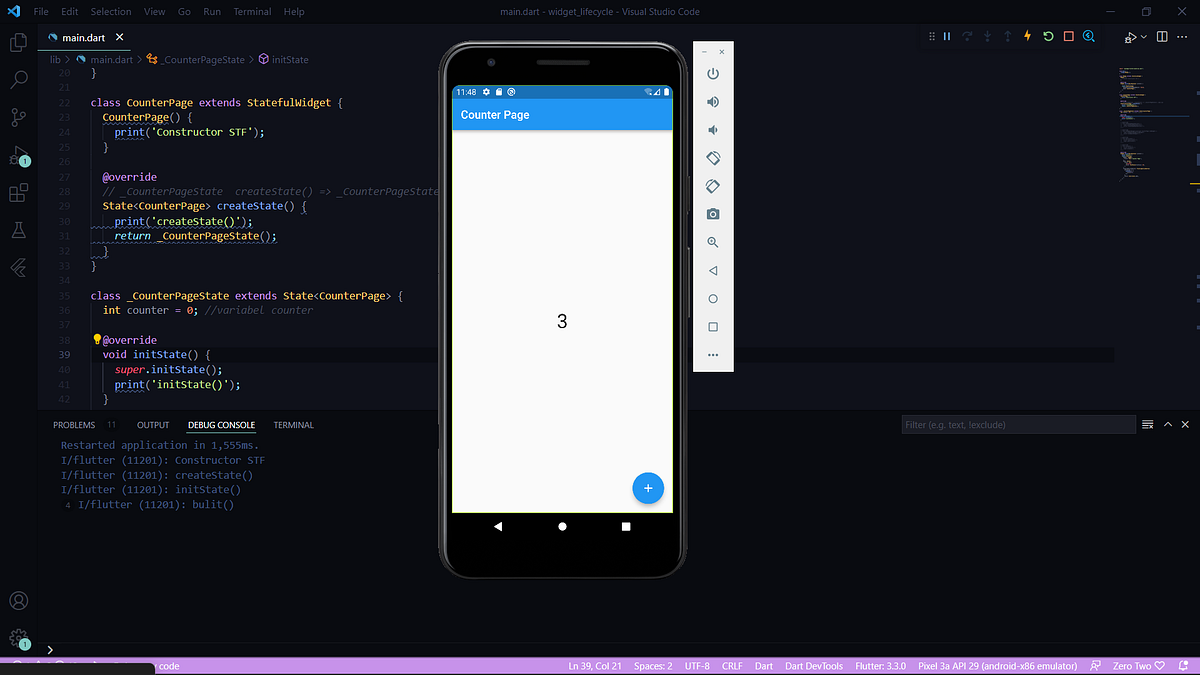Open emulator extended controls via the ellipsis
1200x675 pixels.
tap(712, 354)
